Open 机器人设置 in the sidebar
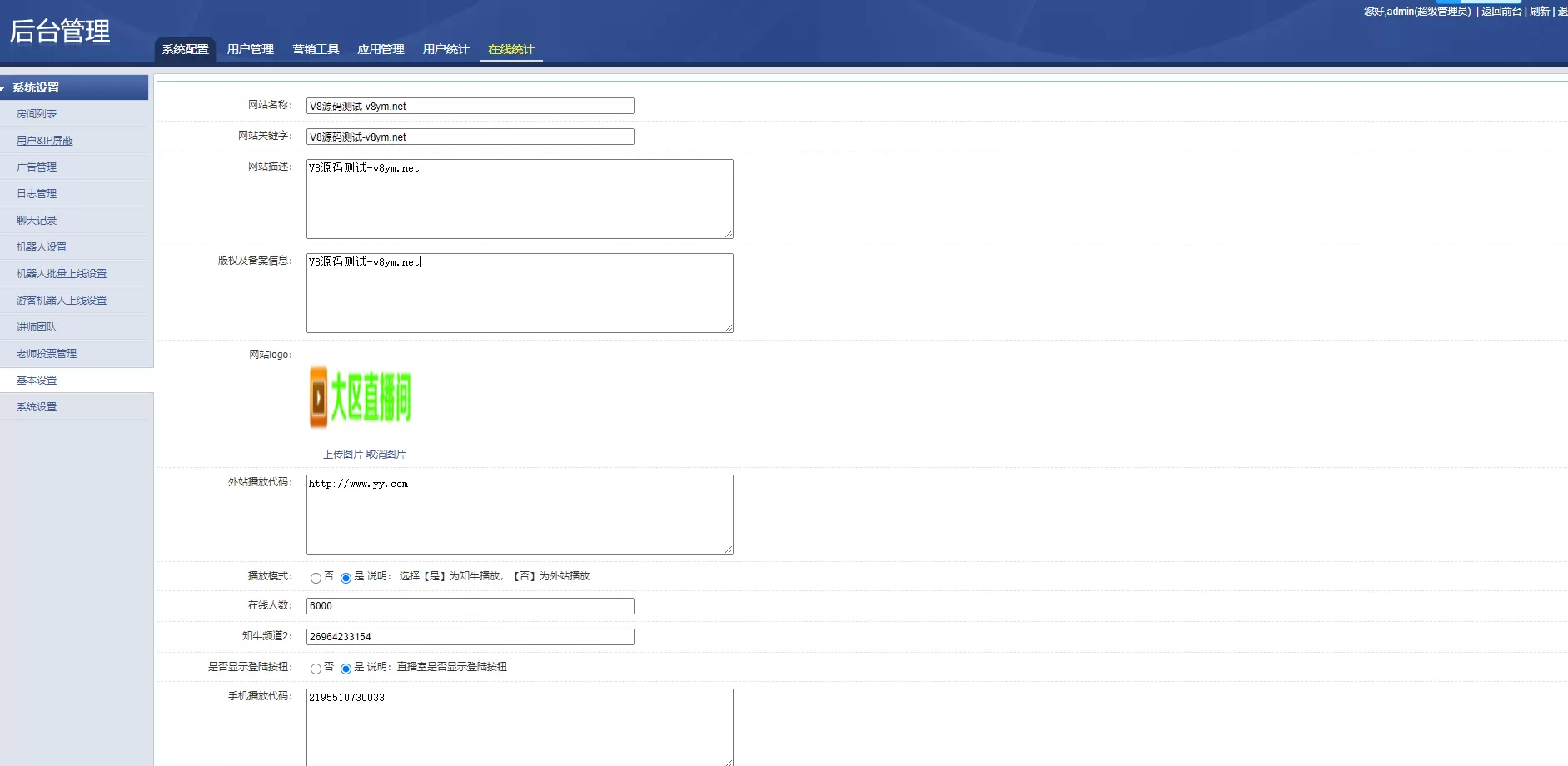The height and width of the screenshot is (766, 1568). click(42, 247)
